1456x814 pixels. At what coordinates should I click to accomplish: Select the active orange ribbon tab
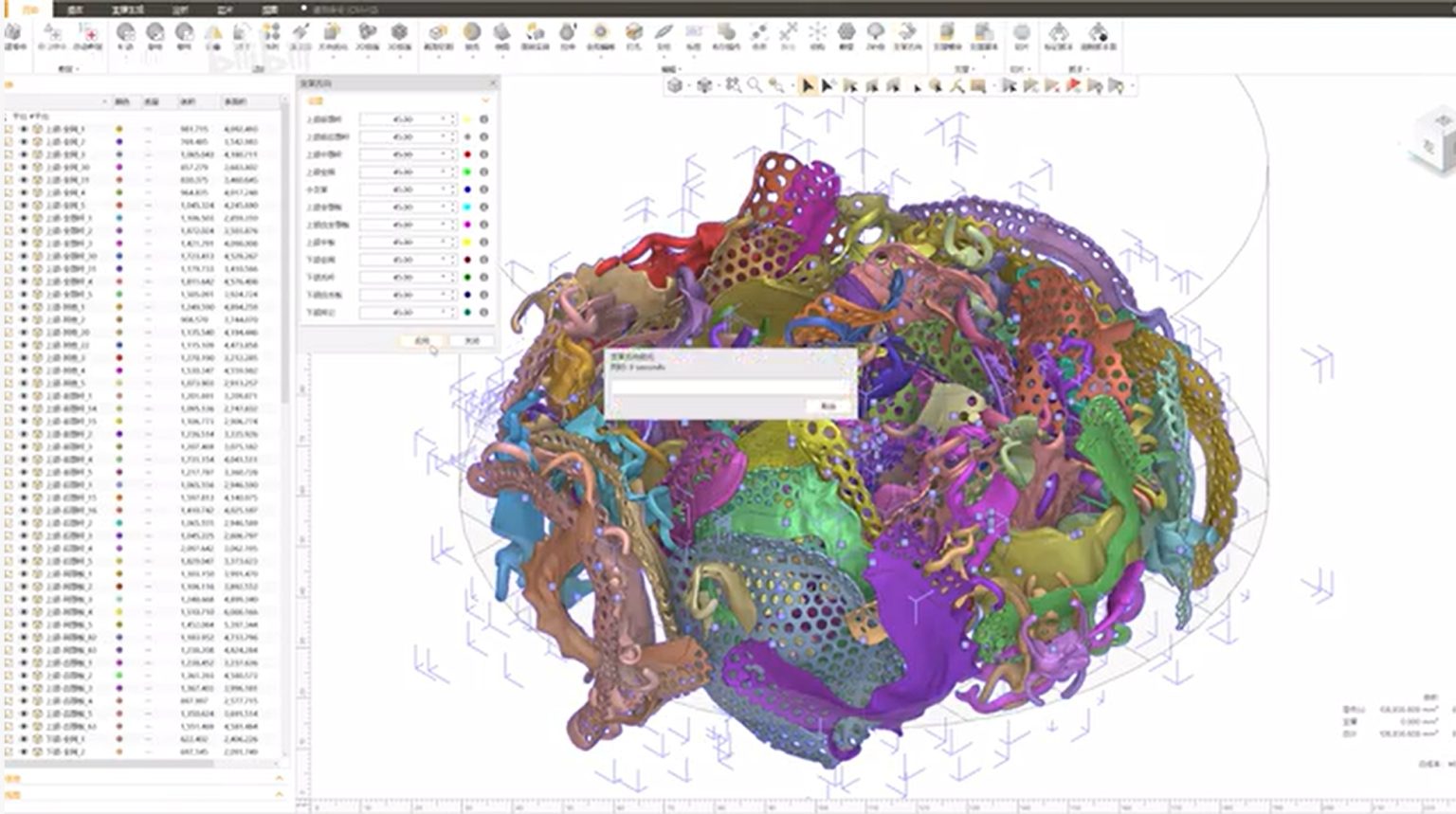(29, 9)
